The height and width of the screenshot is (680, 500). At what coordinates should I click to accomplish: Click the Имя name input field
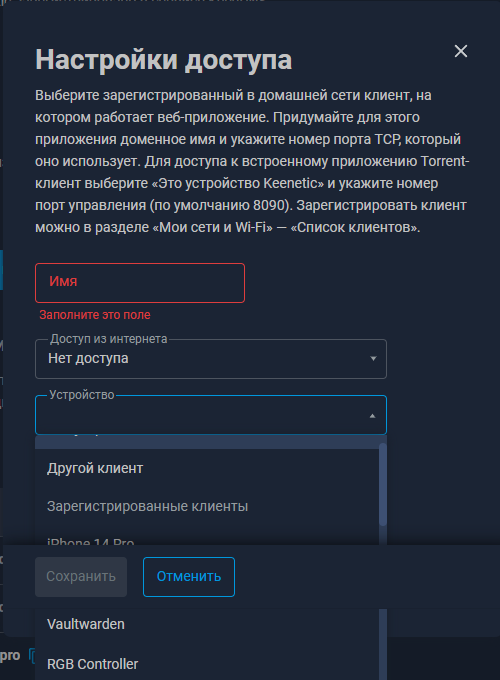(x=140, y=283)
